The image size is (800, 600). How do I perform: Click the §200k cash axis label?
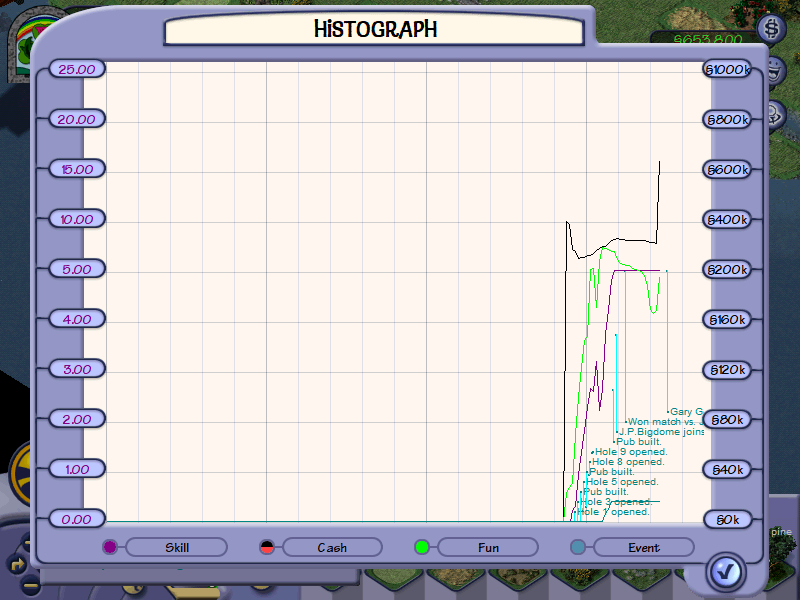[728, 269]
